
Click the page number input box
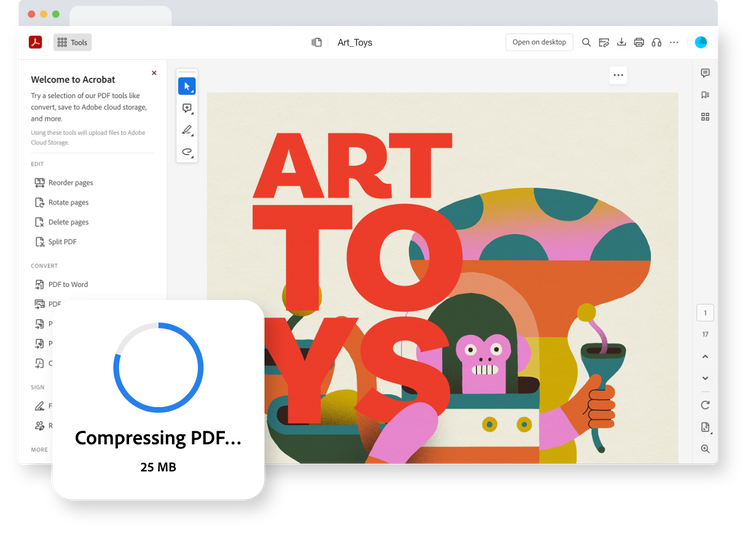(x=705, y=313)
